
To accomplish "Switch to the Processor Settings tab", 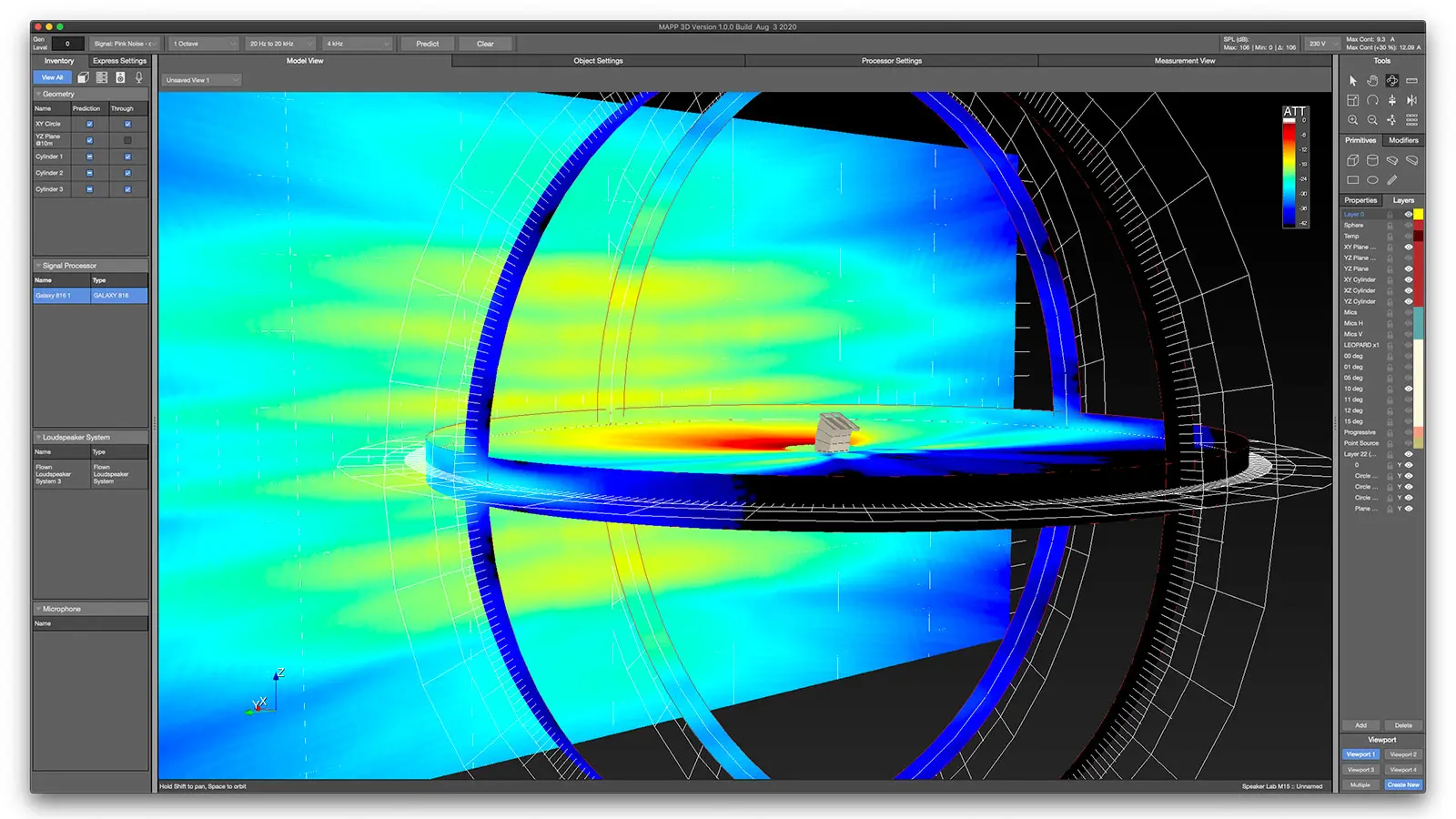I will (x=890, y=61).
